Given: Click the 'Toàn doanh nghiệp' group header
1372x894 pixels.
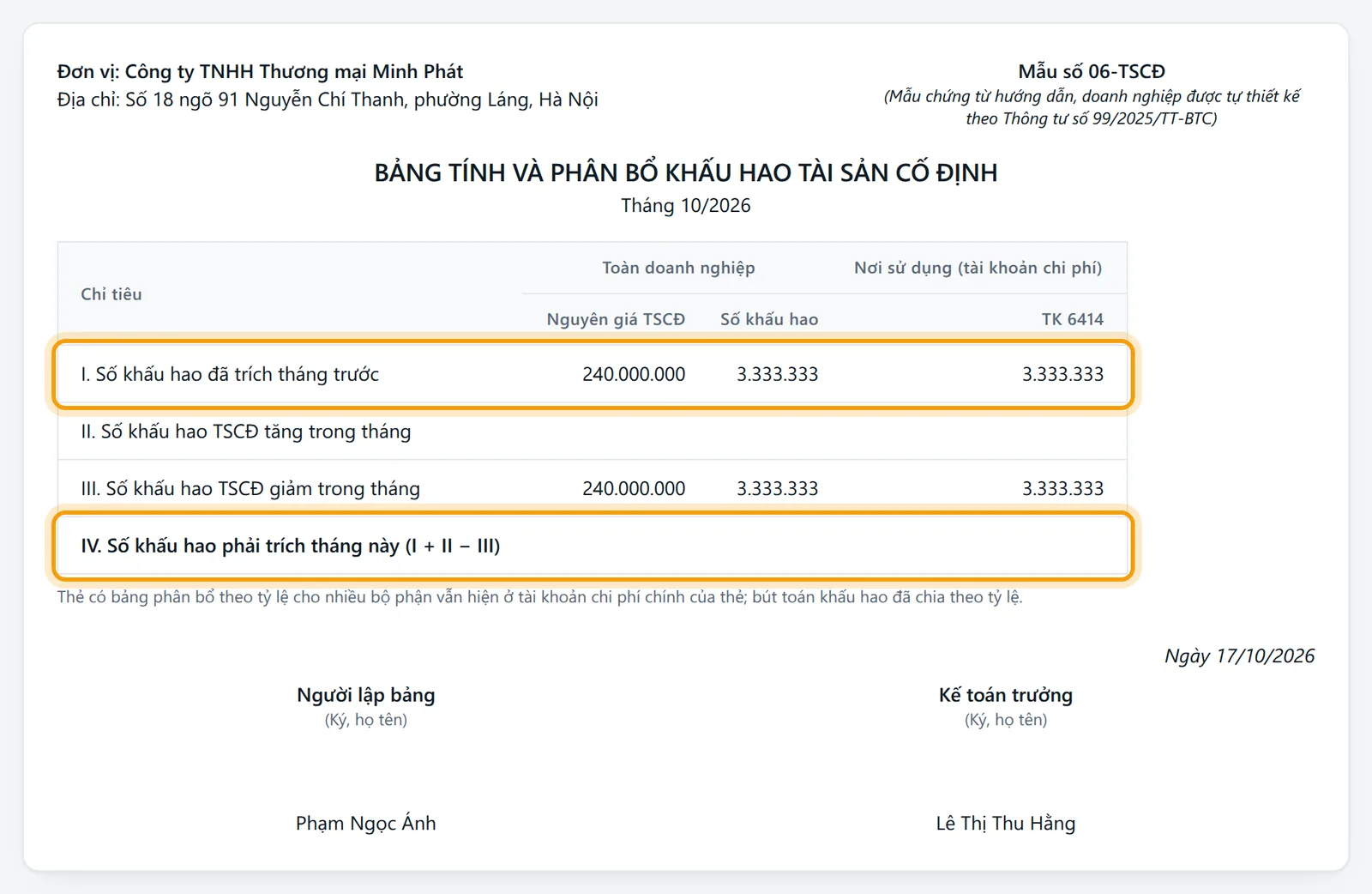Looking at the screenshot, I should click(x=678, y=268).
